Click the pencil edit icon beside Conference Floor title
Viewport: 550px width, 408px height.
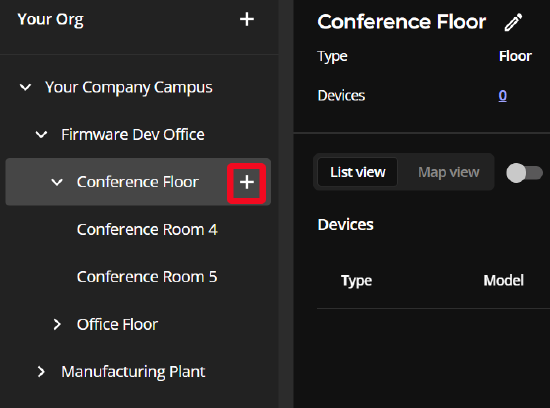point(514,22)
